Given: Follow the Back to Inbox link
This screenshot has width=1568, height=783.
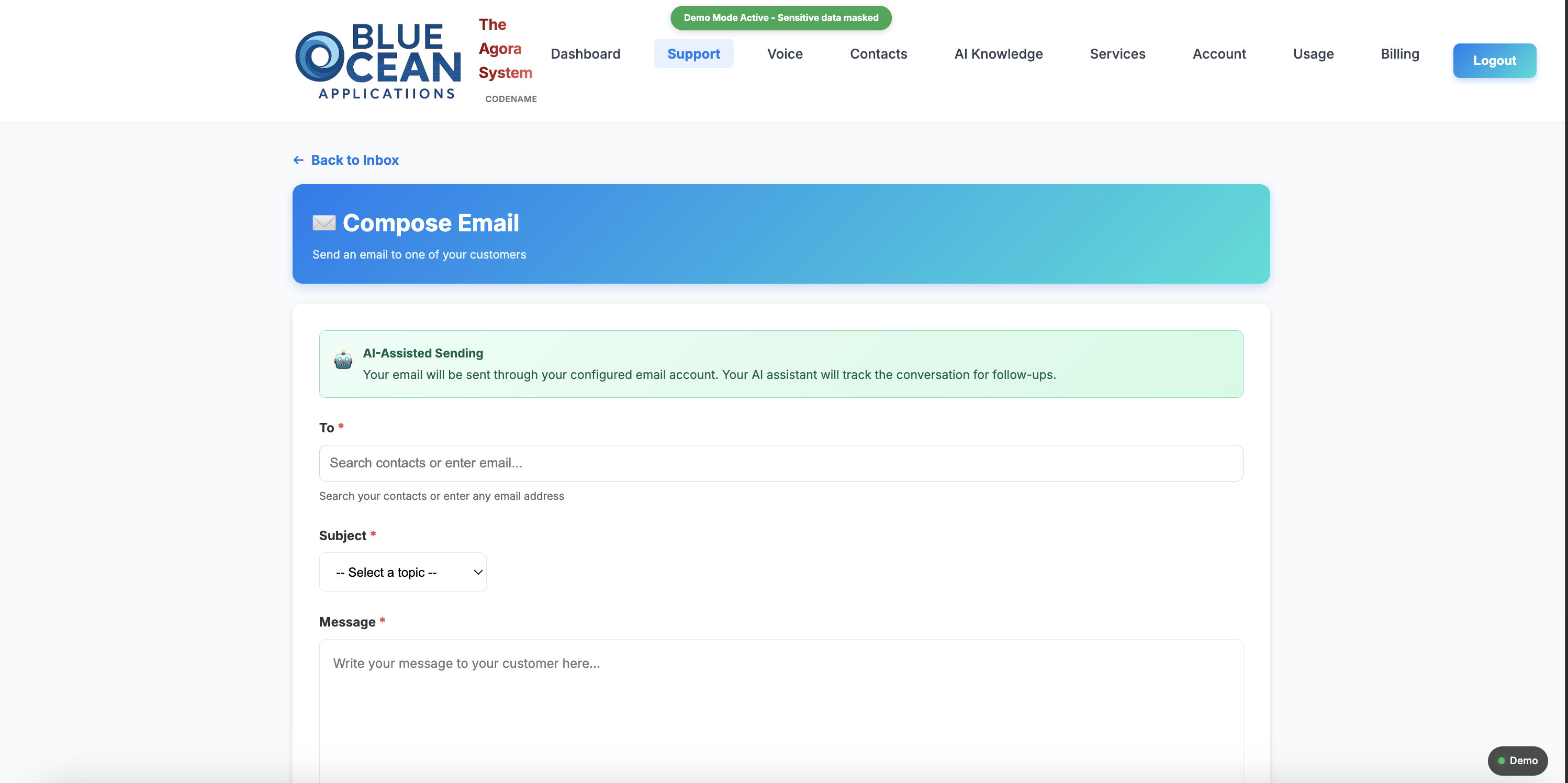Looking at the screenshot, I should click(355, 160).
